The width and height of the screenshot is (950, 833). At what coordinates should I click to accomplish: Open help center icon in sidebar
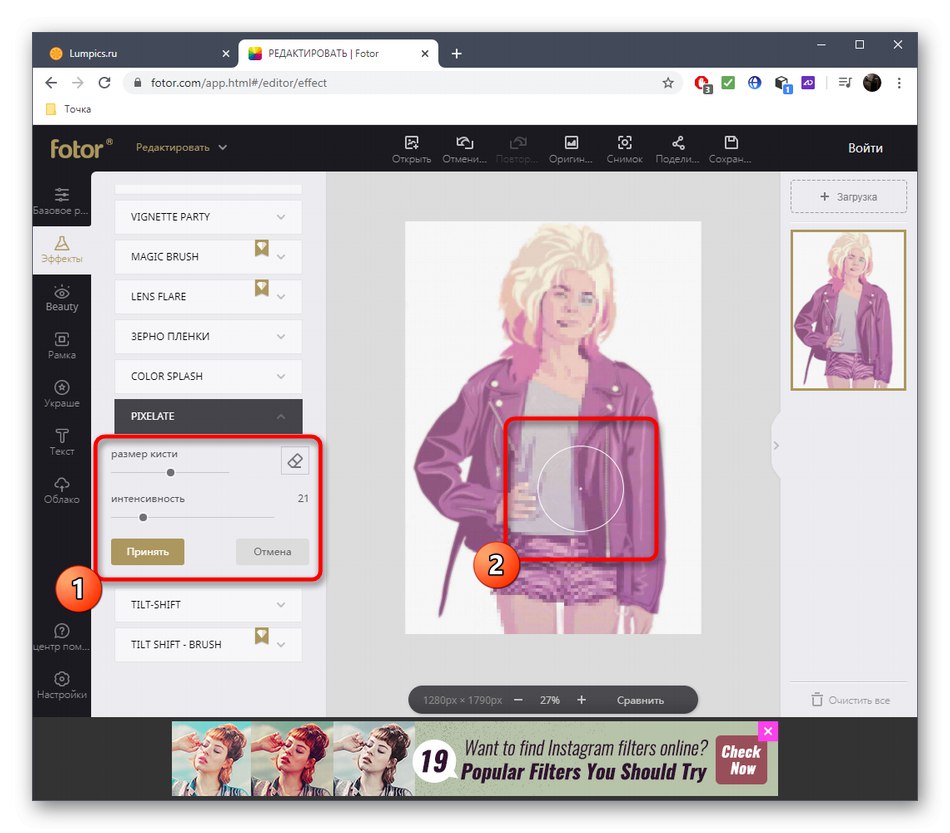point(61,637)
